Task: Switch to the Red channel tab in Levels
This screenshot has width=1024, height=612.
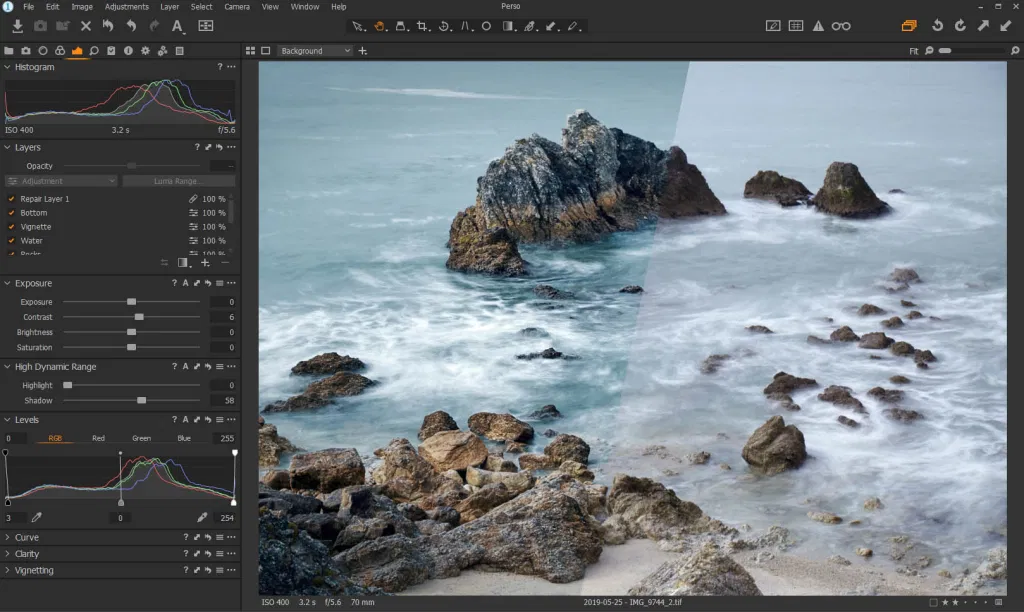Action: [x=98, y=438]
